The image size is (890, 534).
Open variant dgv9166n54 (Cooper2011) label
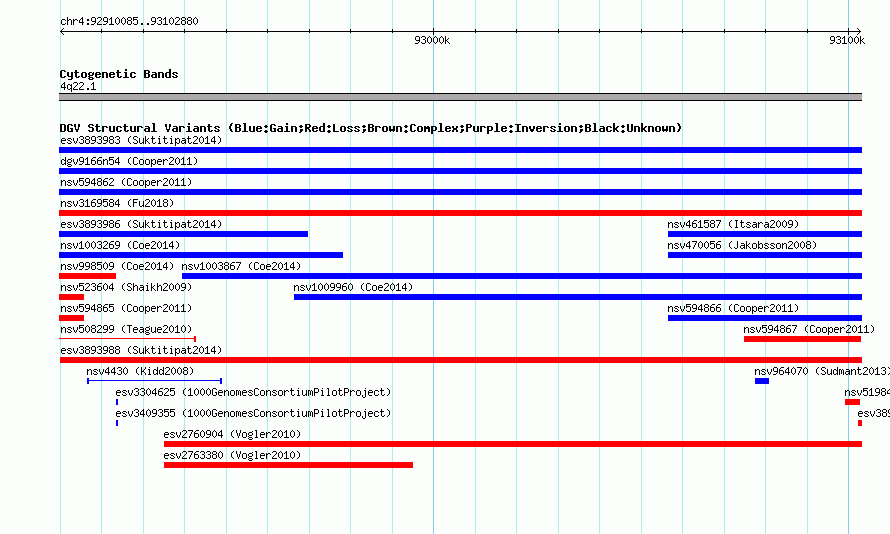[x=129, y=161]
